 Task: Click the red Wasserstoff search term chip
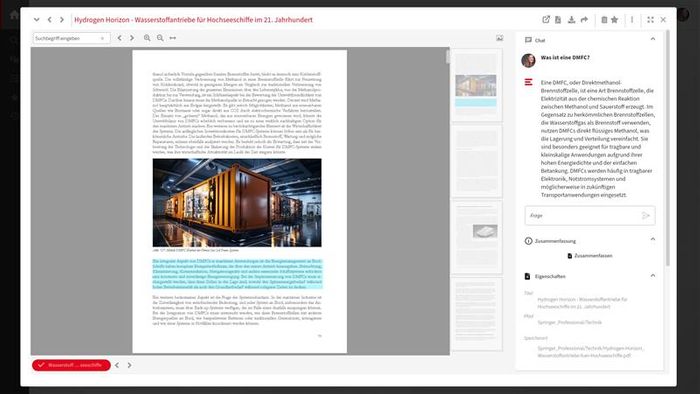[71, 365]
